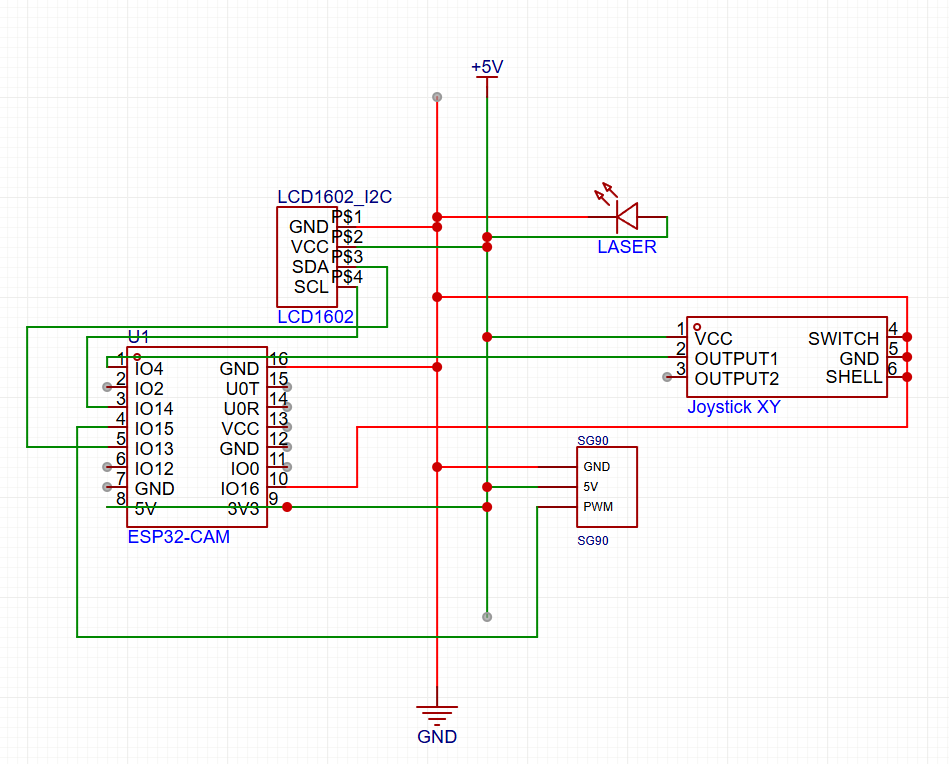Select the OUTPUT1 joystick pin label
949x764 pixels.
pos(736,359)
